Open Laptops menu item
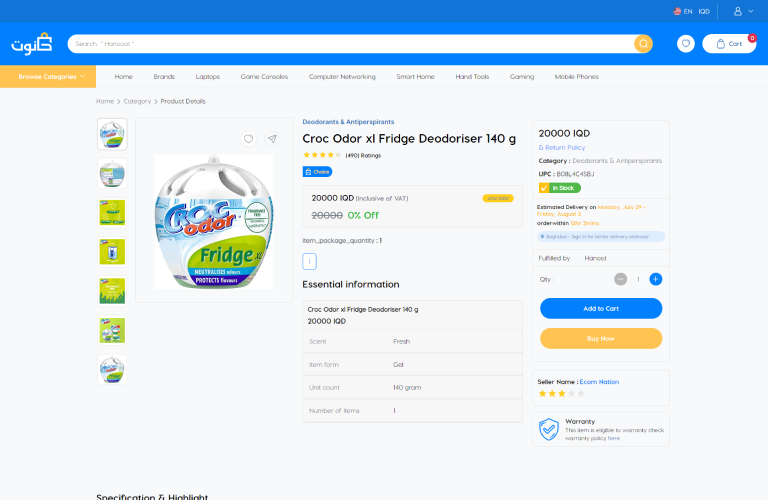 click(208, 76)
